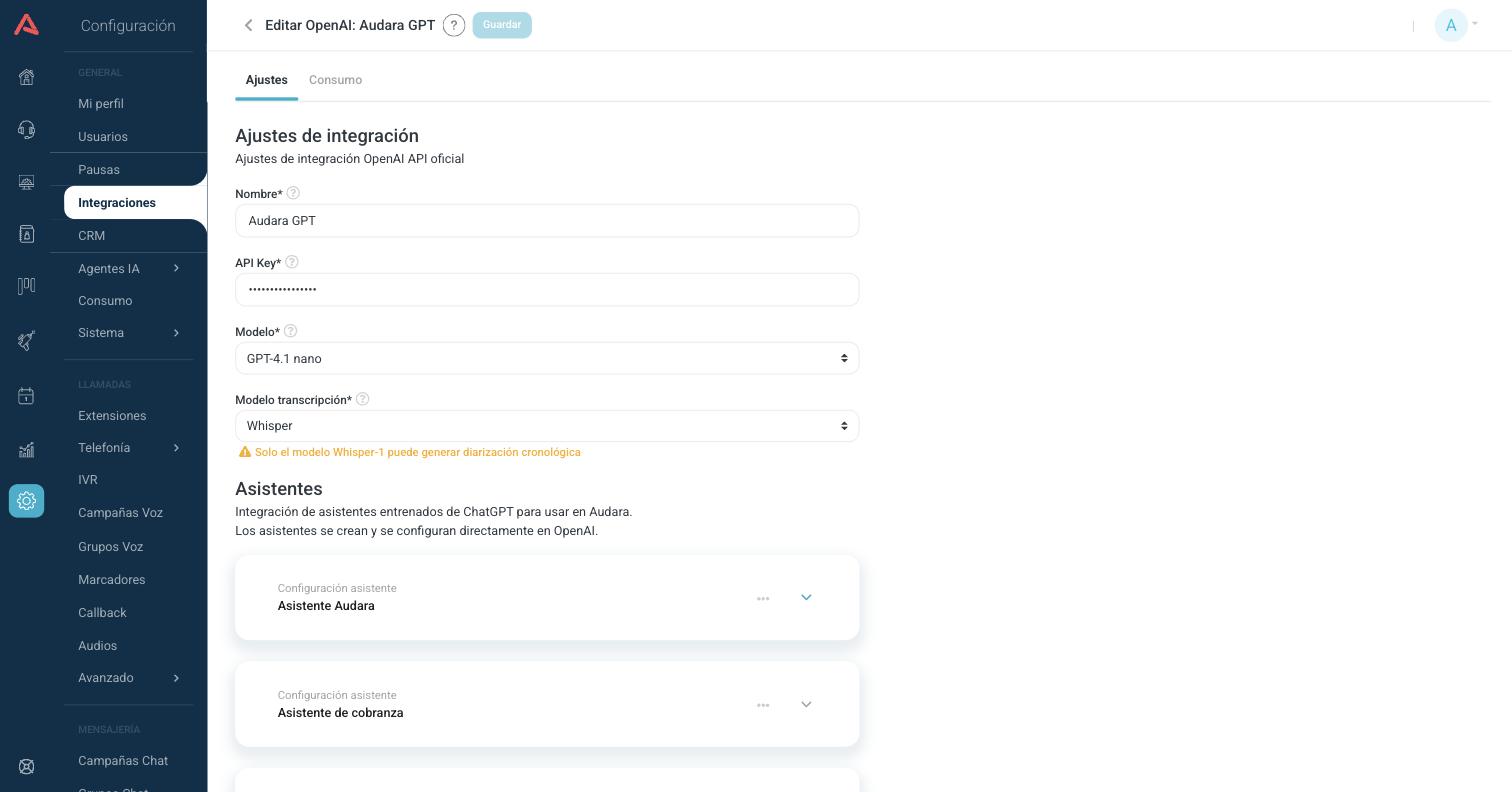Viewport: 1512px width, 792px height.
Task: Click the help icon beside Modelo
Action: coord(291,331)
